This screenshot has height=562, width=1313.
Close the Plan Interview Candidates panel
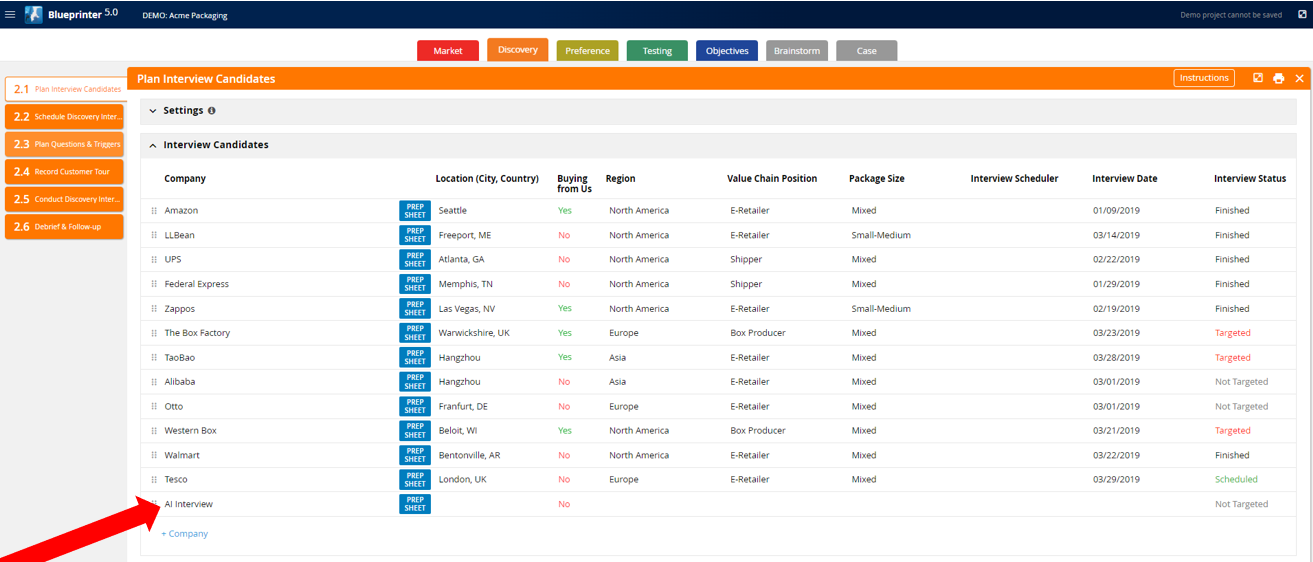1299,78
